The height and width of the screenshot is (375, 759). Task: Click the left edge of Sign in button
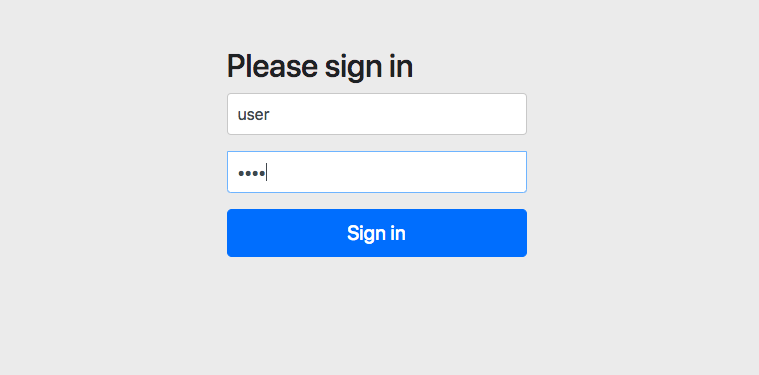click(232, 233)
